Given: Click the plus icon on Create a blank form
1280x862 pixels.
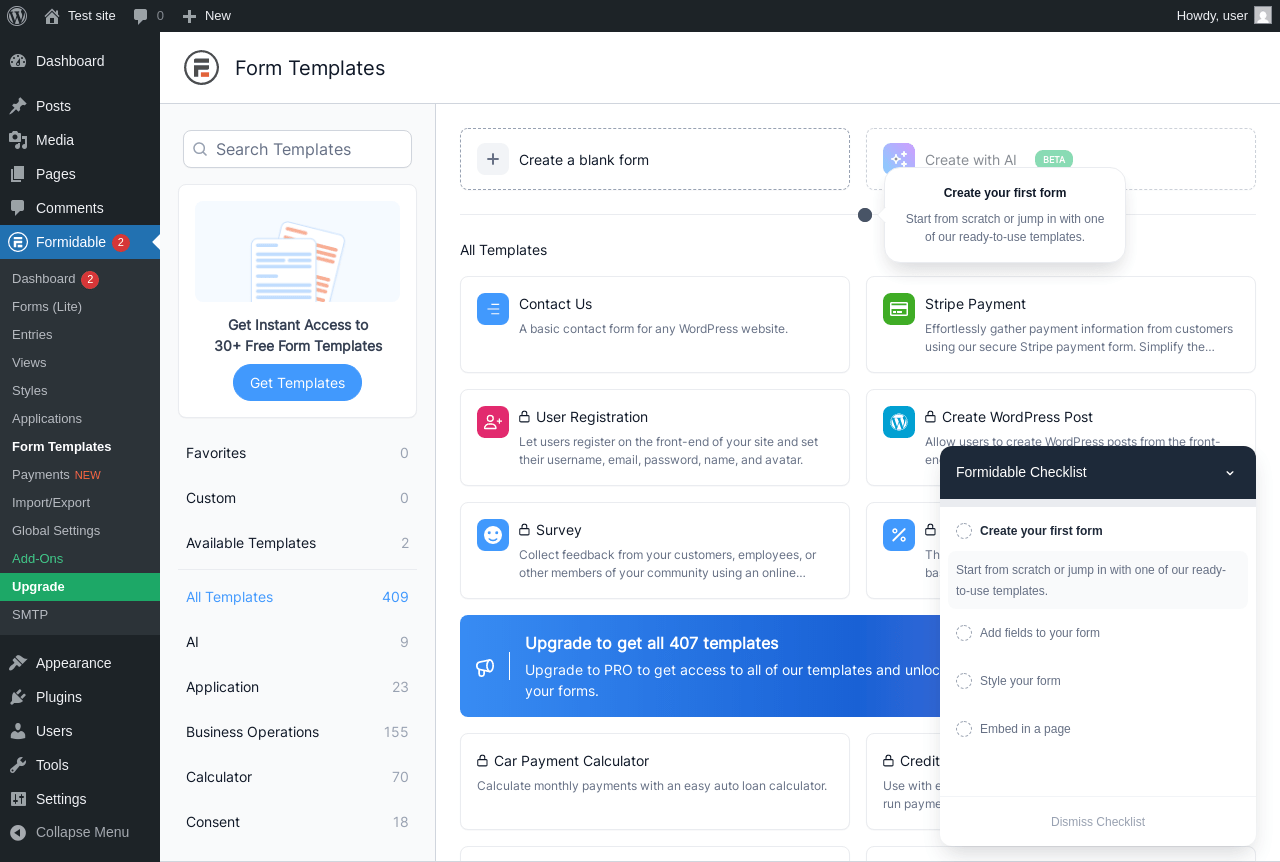Looking at the screenshot, I should tap(493, 159).
